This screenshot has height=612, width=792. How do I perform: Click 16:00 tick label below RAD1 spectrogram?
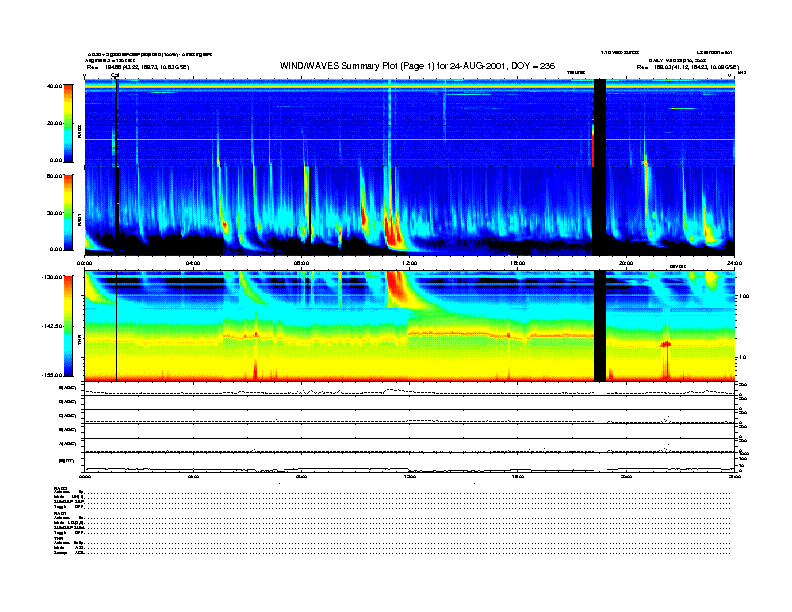[518, 263]
